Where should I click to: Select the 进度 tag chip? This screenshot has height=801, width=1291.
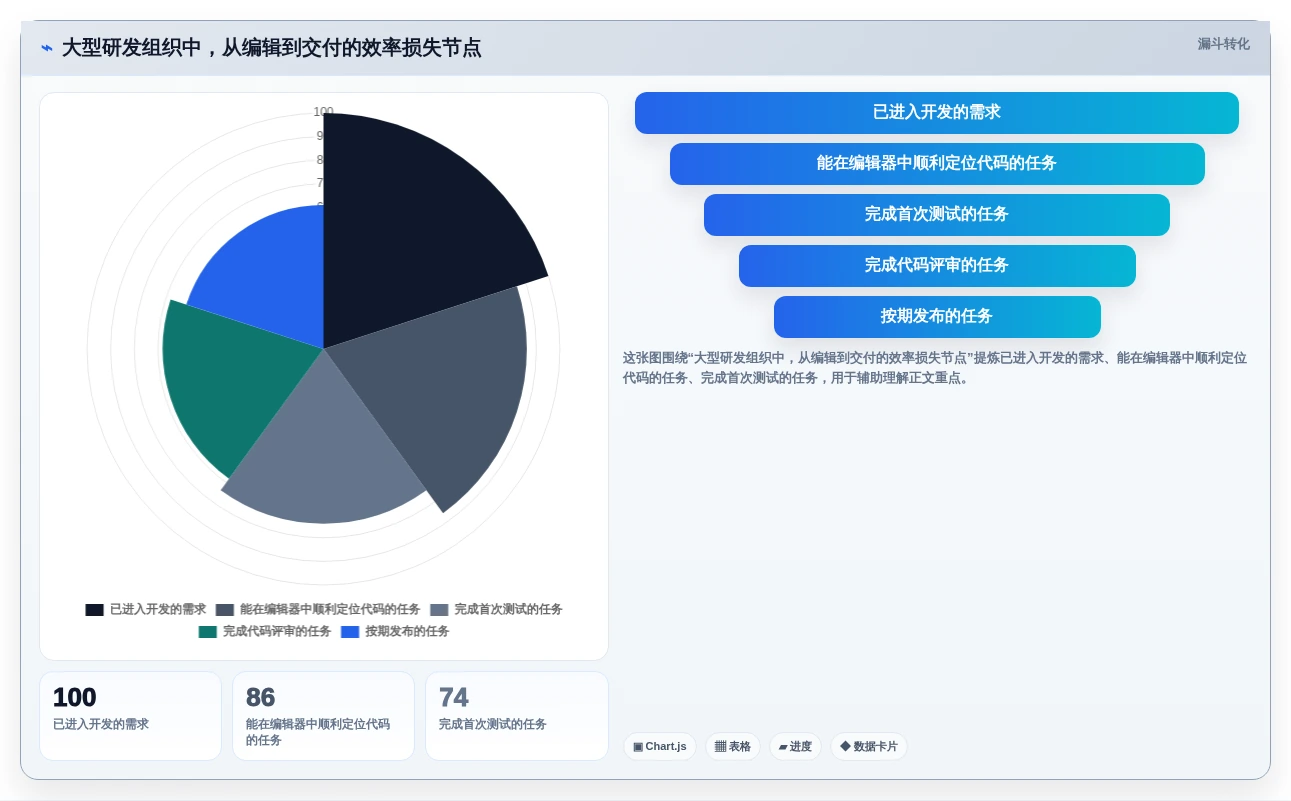pos(795,747)
